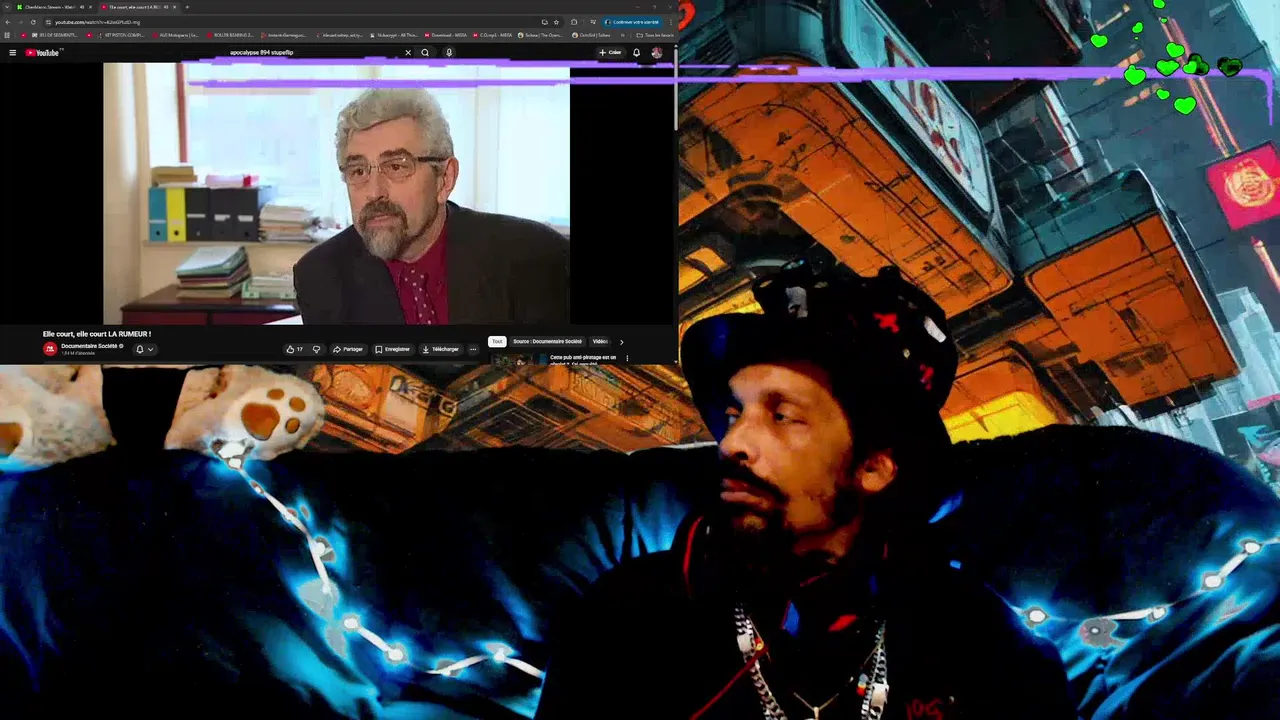1280x720 pixels.
Task: Open the YouTube account avatar menu
Action: [x=657, y=53]
